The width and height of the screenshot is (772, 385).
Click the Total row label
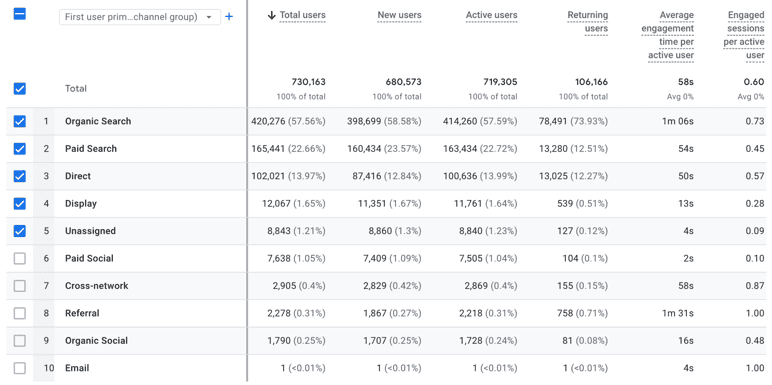[x=76, y=89]
